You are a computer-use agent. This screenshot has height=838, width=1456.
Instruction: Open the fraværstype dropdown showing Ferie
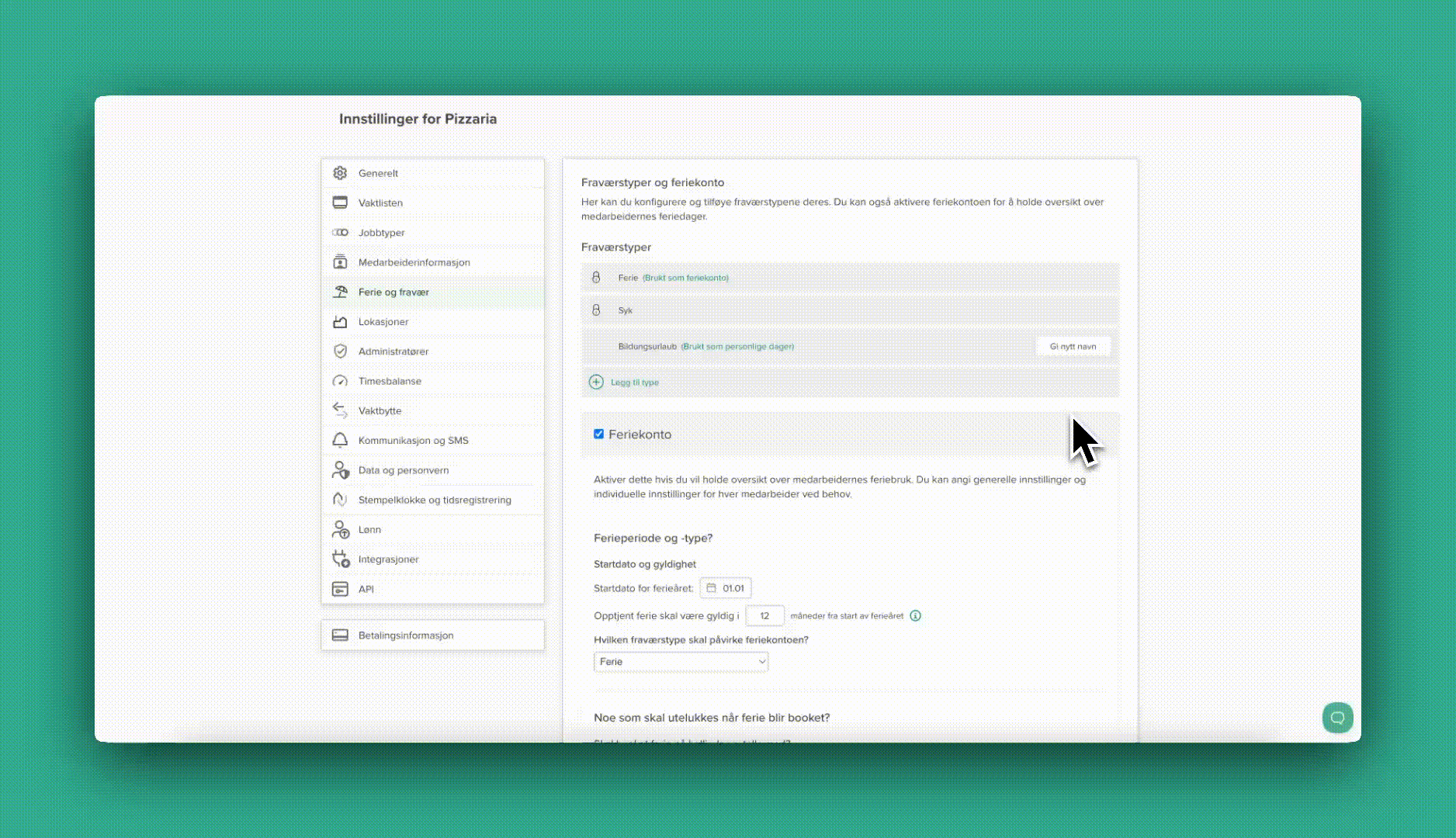pyautogui.click(x=681, y=662)
